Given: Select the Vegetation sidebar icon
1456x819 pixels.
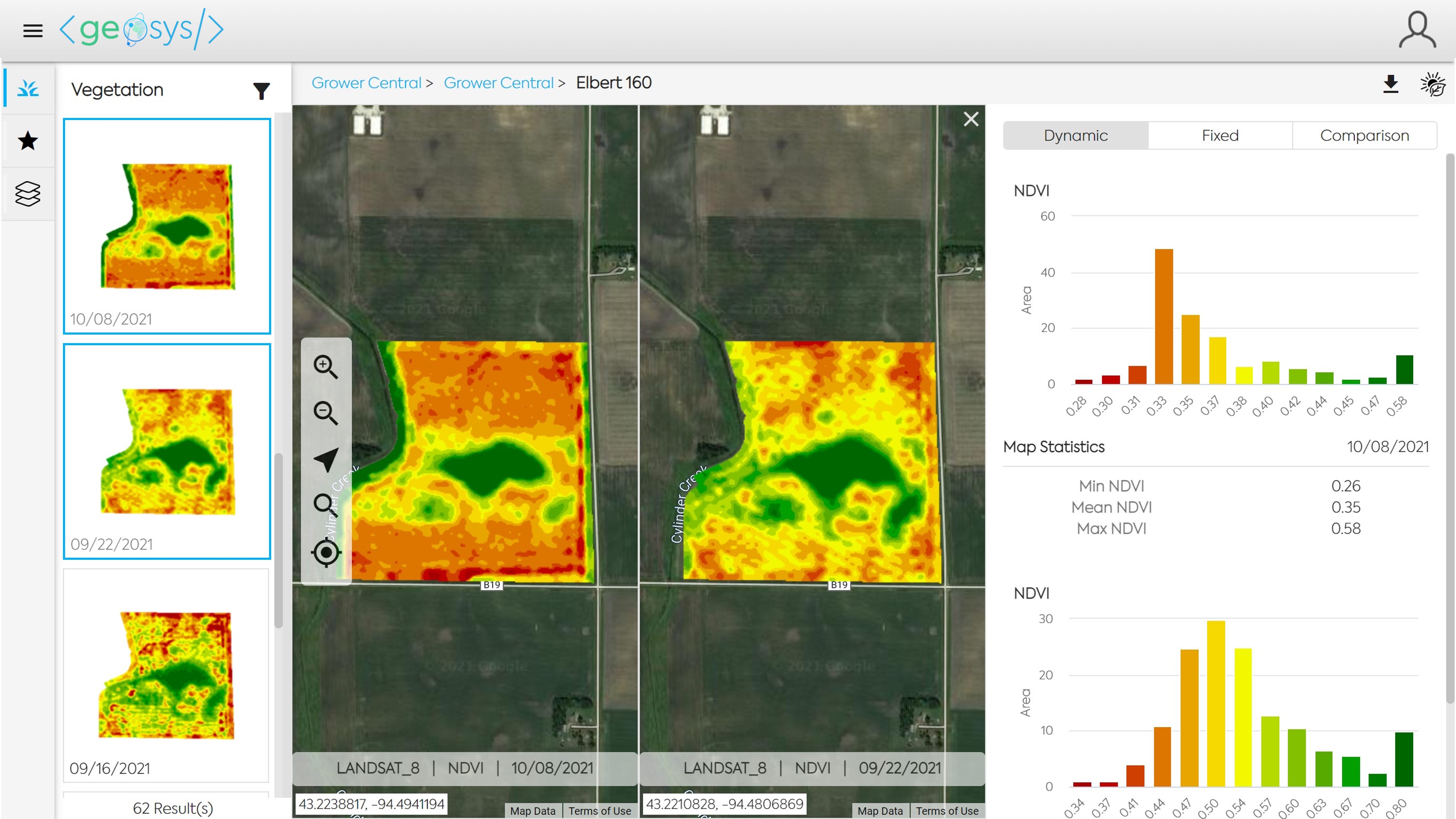Looking at the screenshot, I should (28, 88).
